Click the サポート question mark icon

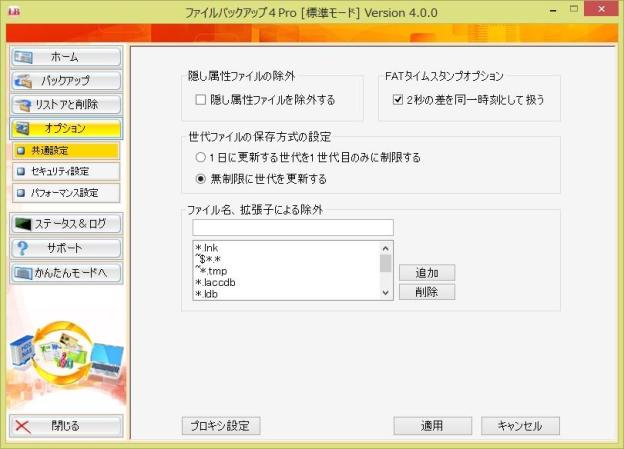coord(23,248)
